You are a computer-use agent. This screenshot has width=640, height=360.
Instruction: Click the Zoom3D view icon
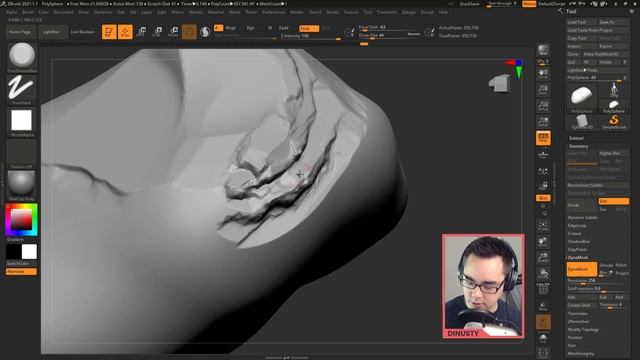543,258
